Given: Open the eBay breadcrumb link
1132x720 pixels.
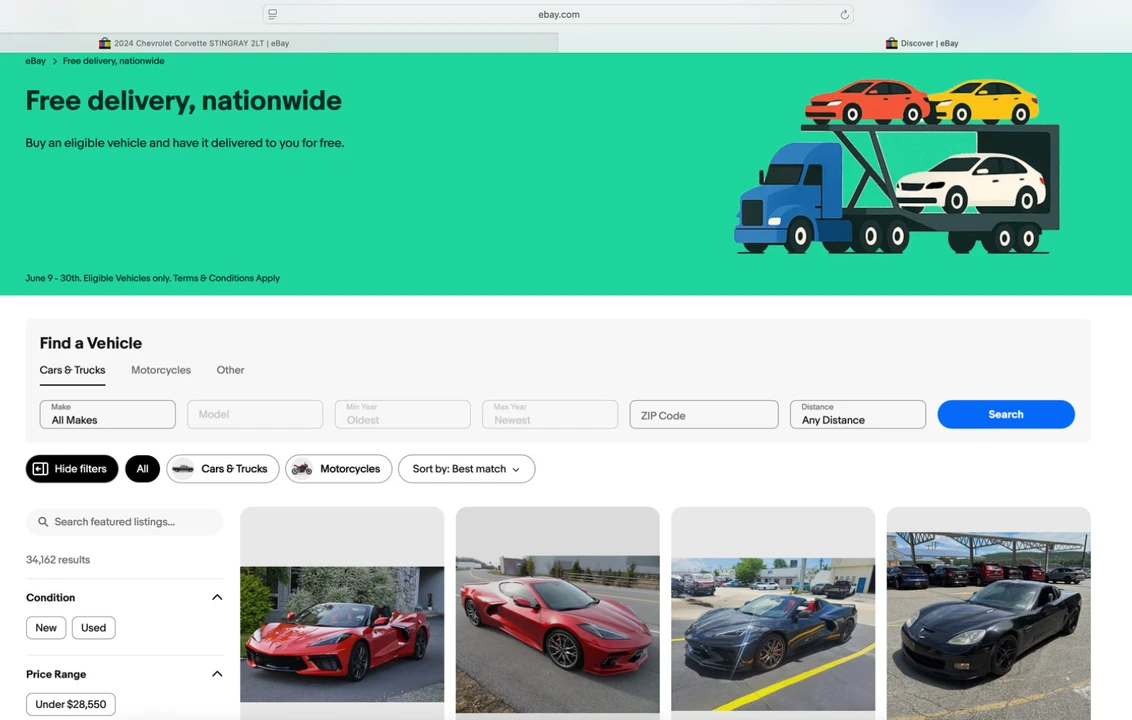Looking at the screenshot, I should point(35,61).
